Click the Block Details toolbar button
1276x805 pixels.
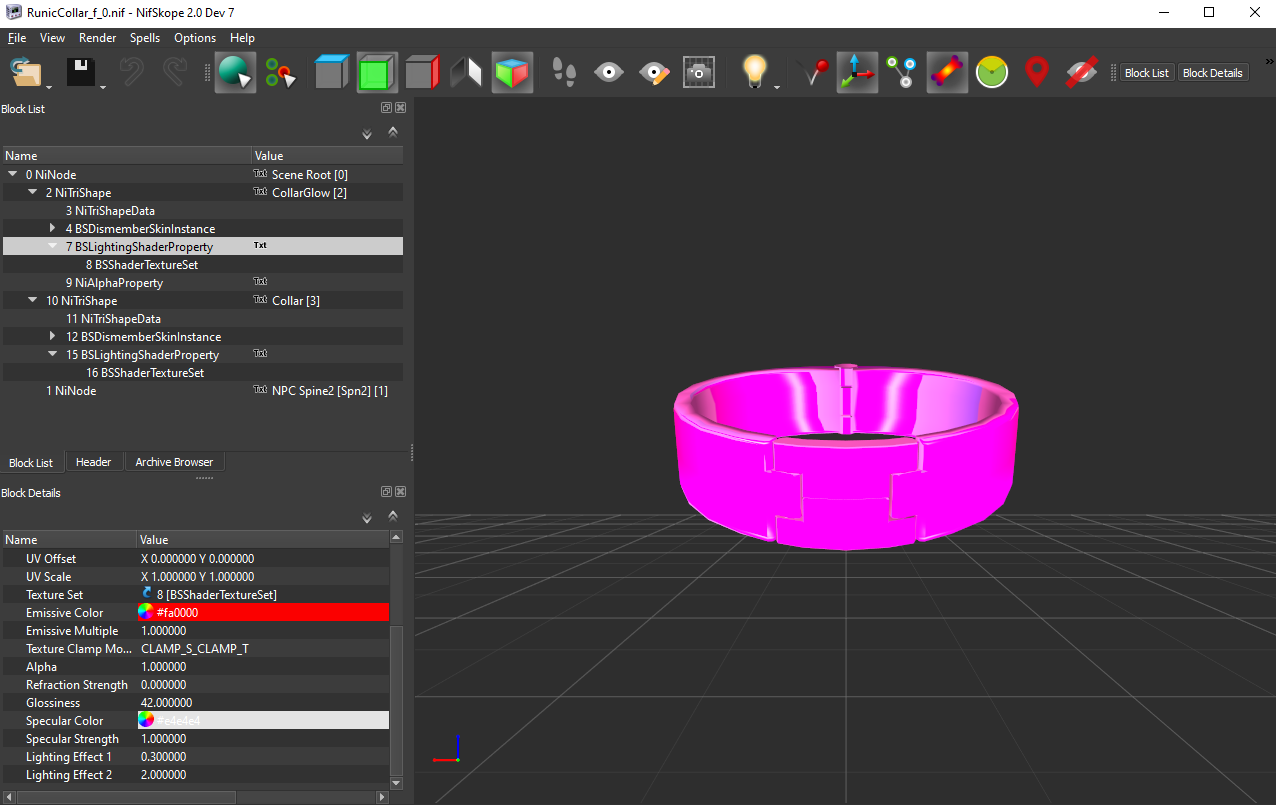coord(1212,73)
